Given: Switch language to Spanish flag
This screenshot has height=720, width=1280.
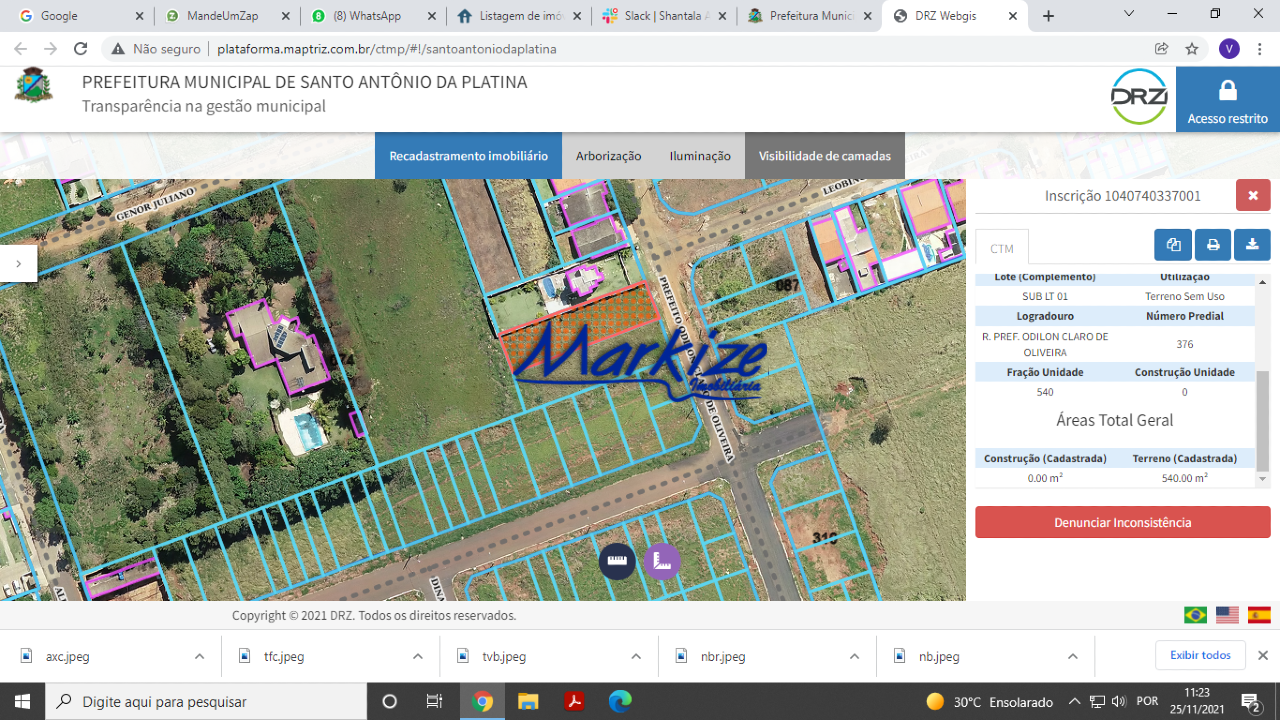Looking at the screenshot, I should pyautogui.click(x=1259, y=615).
